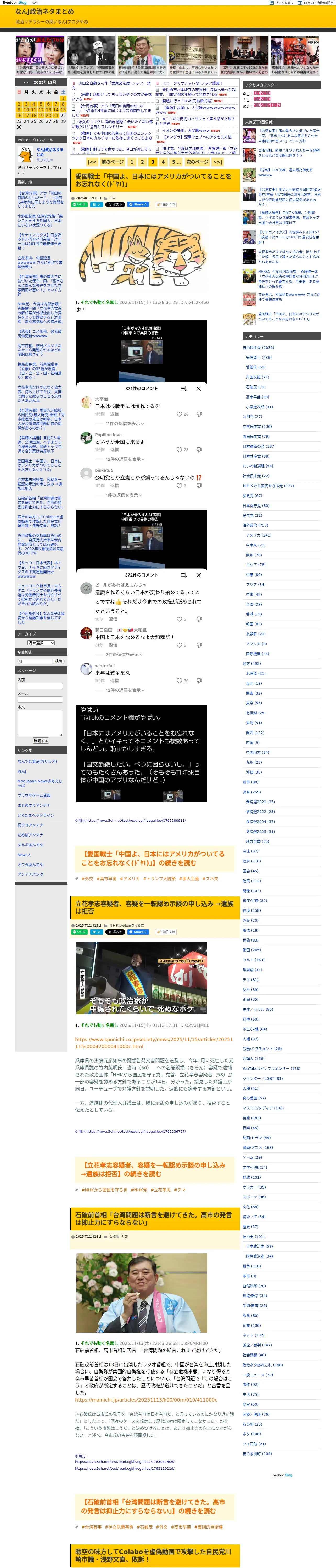Open the mainichi.jp article URL link
336x1568 pixels.
click(146, 1400)
